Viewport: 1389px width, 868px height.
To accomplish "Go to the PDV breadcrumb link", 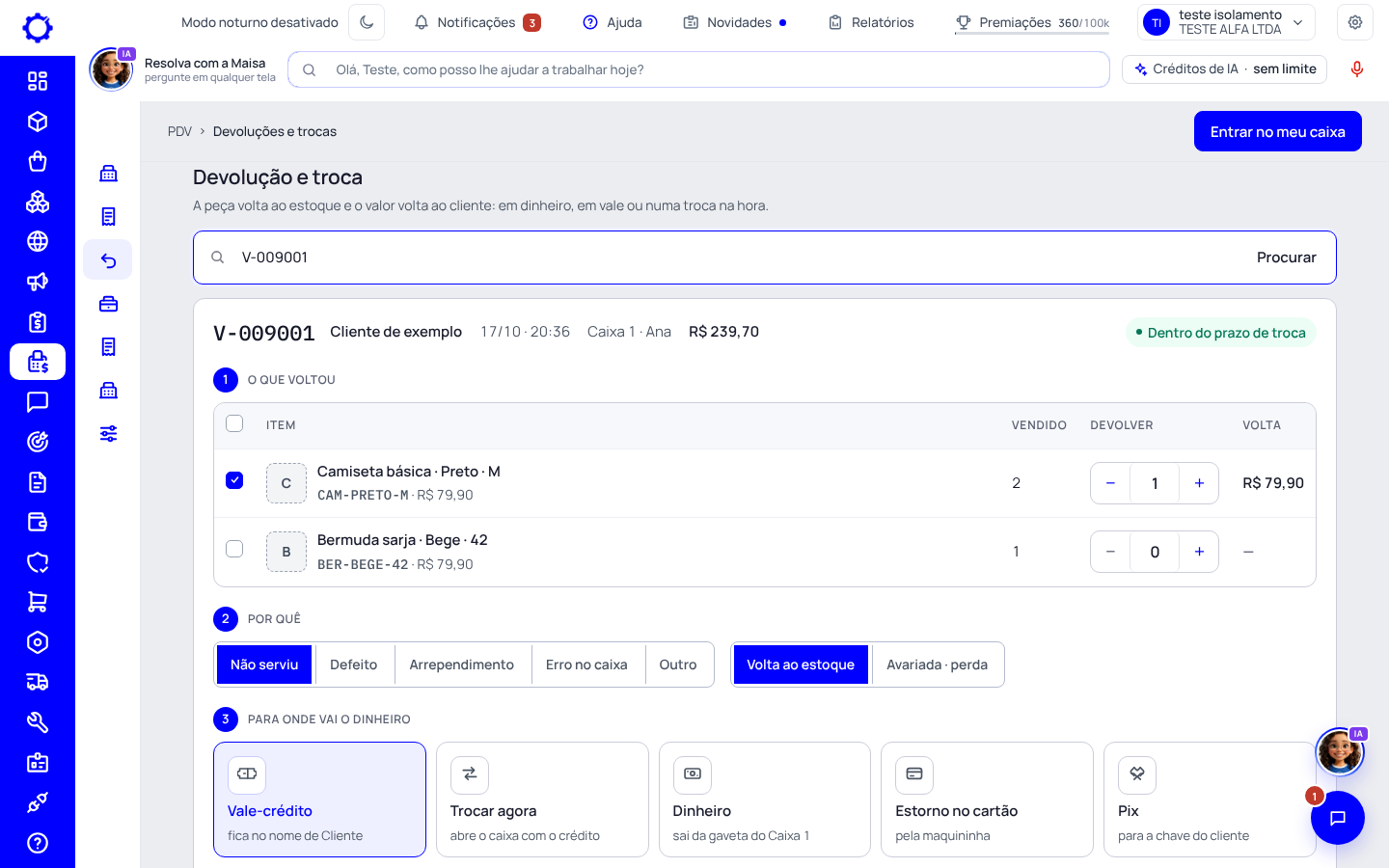I will 179,131.
